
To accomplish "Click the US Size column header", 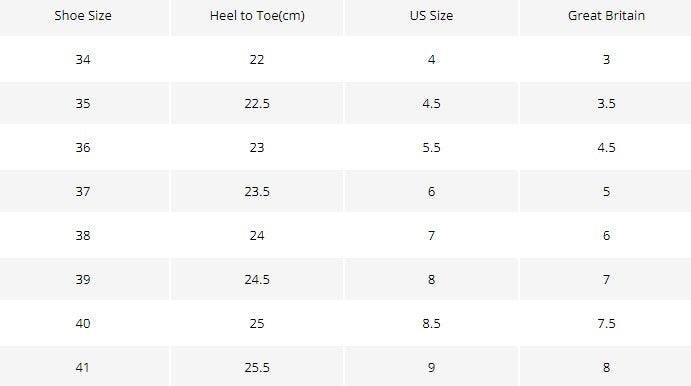I will click(431, 16).
